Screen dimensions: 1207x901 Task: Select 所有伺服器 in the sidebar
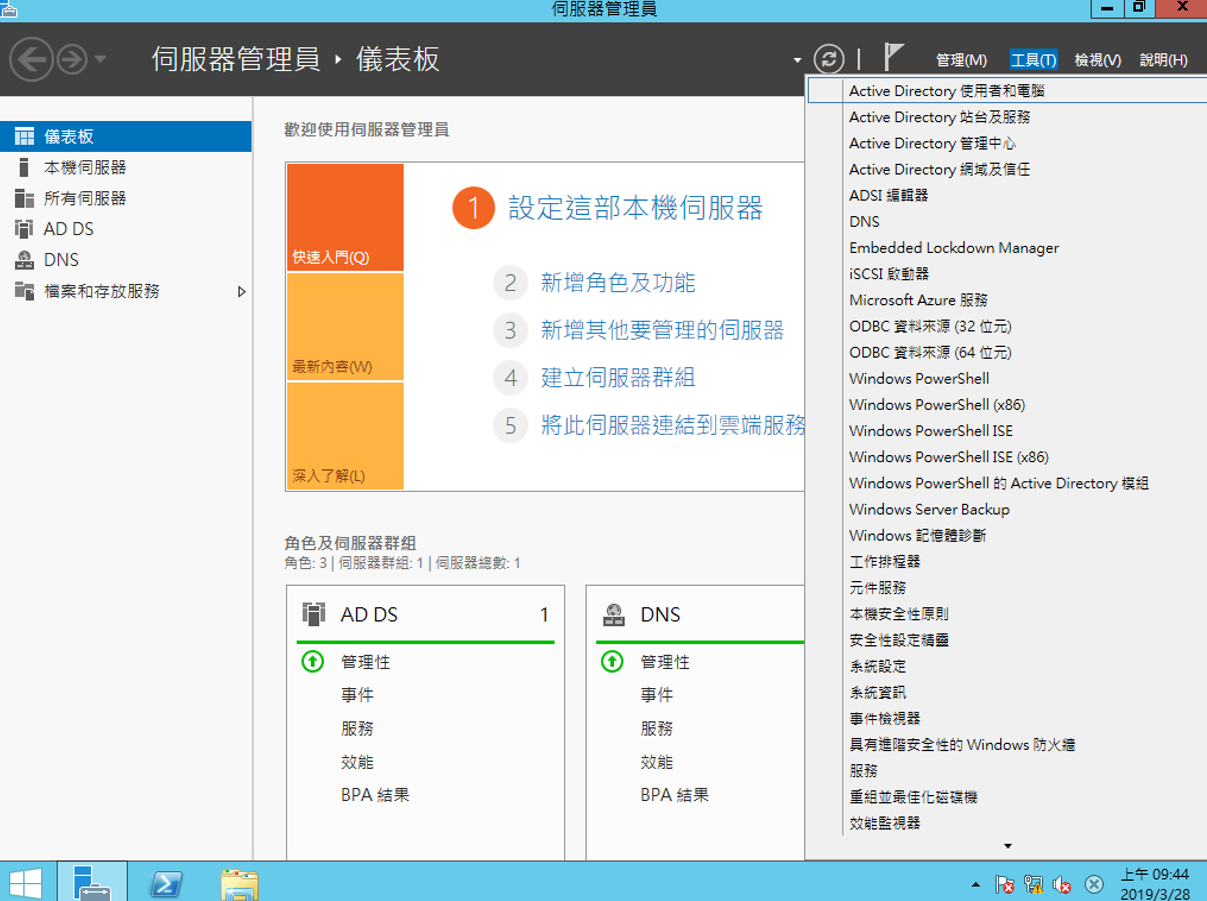click(x=126, y=198)
